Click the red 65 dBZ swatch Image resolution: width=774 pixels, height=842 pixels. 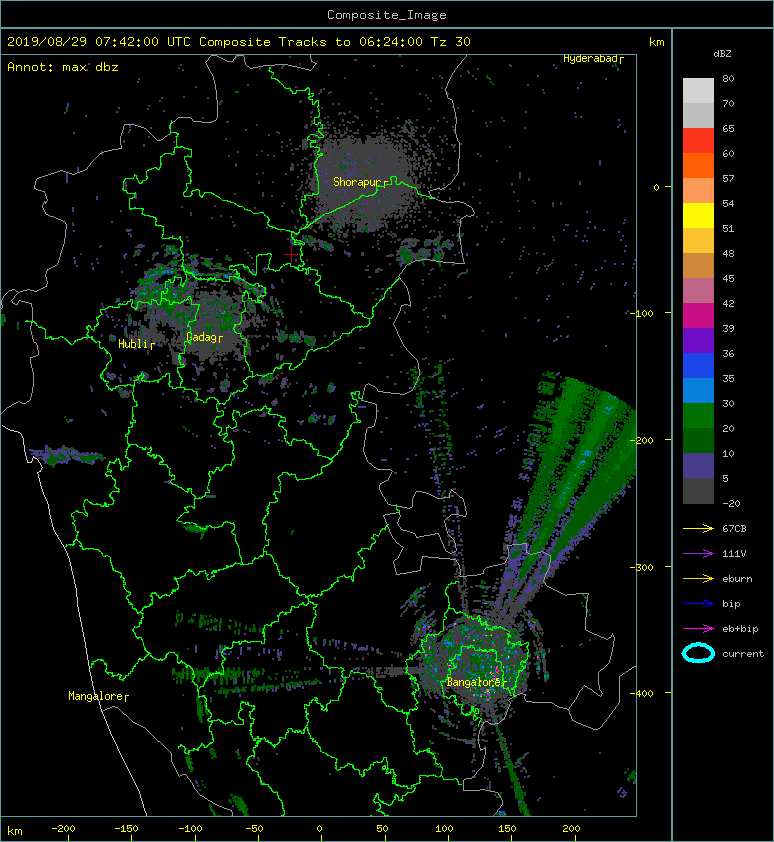(x=698, y=141)
